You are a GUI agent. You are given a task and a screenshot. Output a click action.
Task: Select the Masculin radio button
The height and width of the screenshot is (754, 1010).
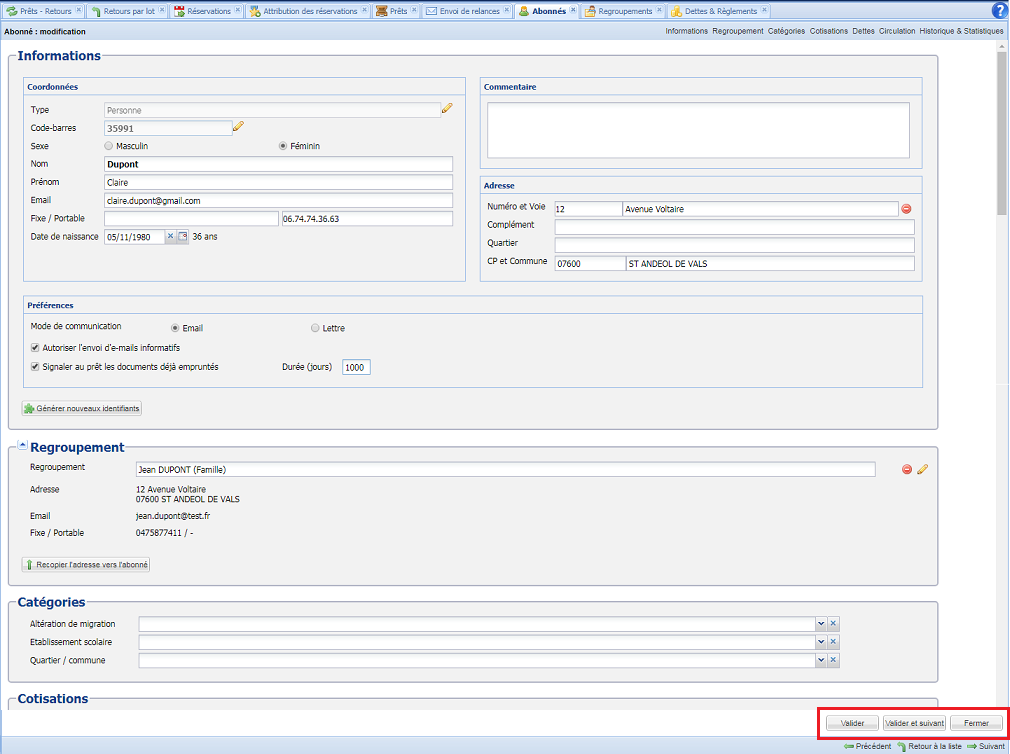tap(109, 145)
